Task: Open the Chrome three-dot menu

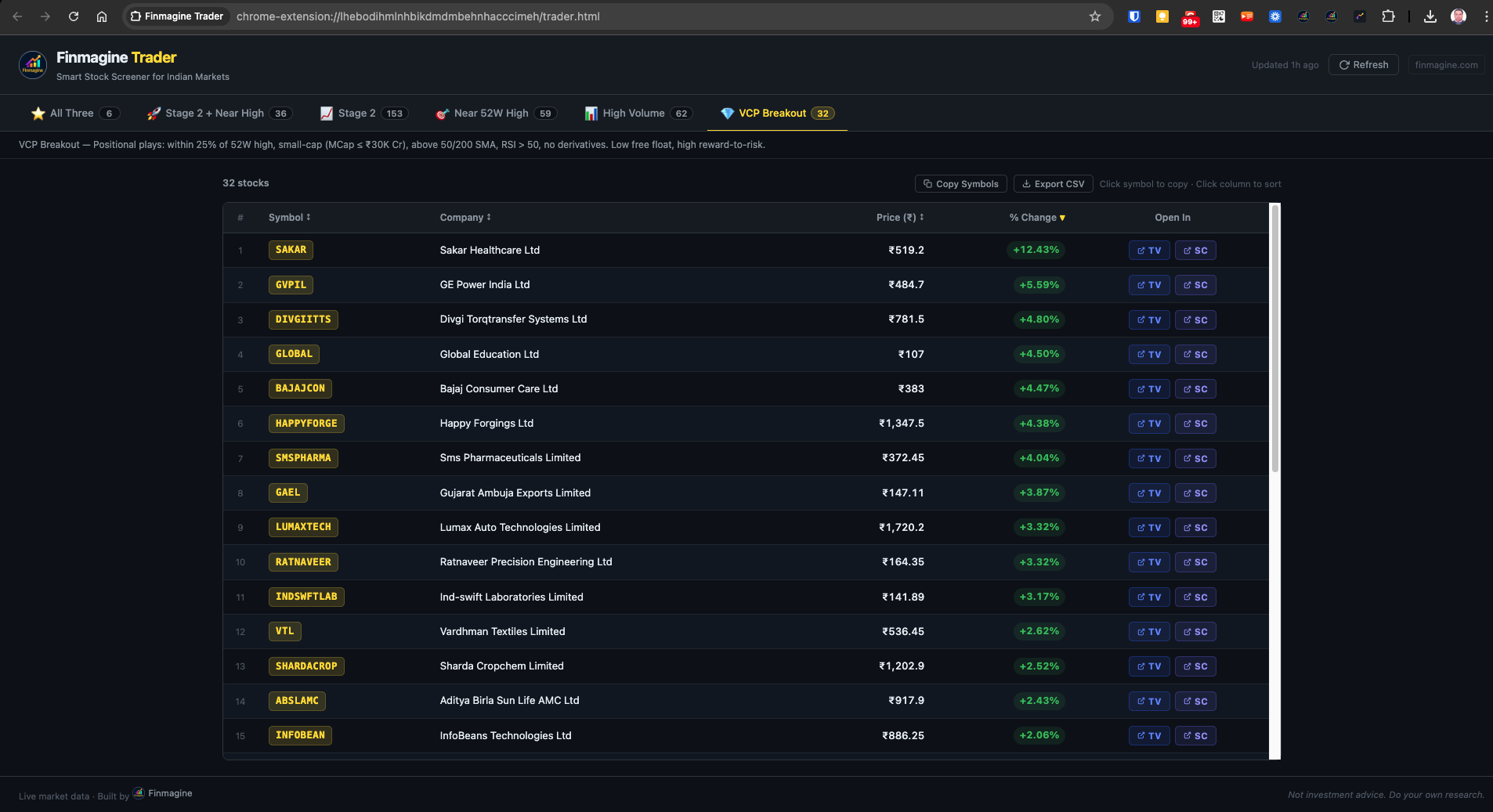Action: (1485, 16)
